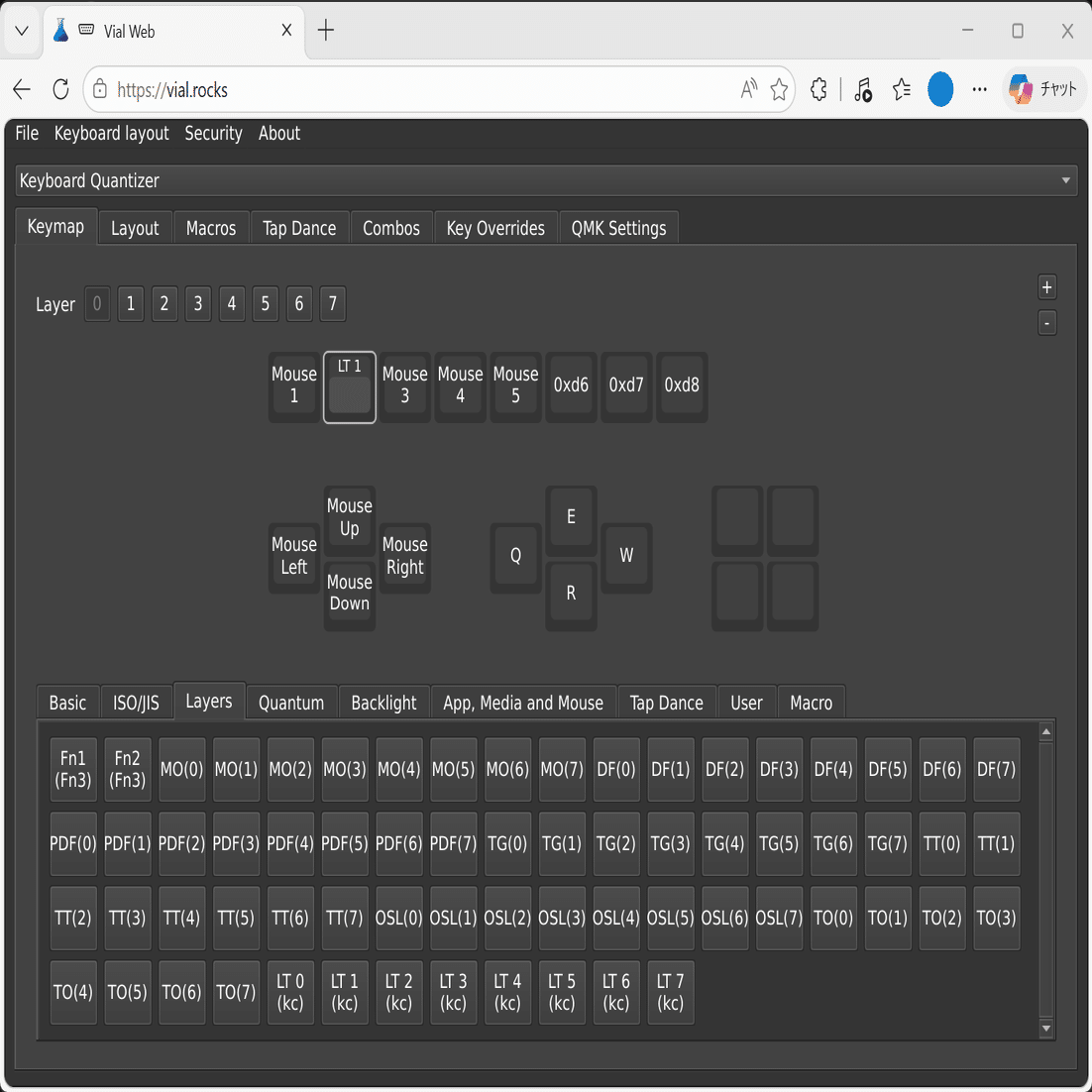The image size is (1092, 1092).
Task: Select the R key in keymap
Action: click(x=571, y=596)
